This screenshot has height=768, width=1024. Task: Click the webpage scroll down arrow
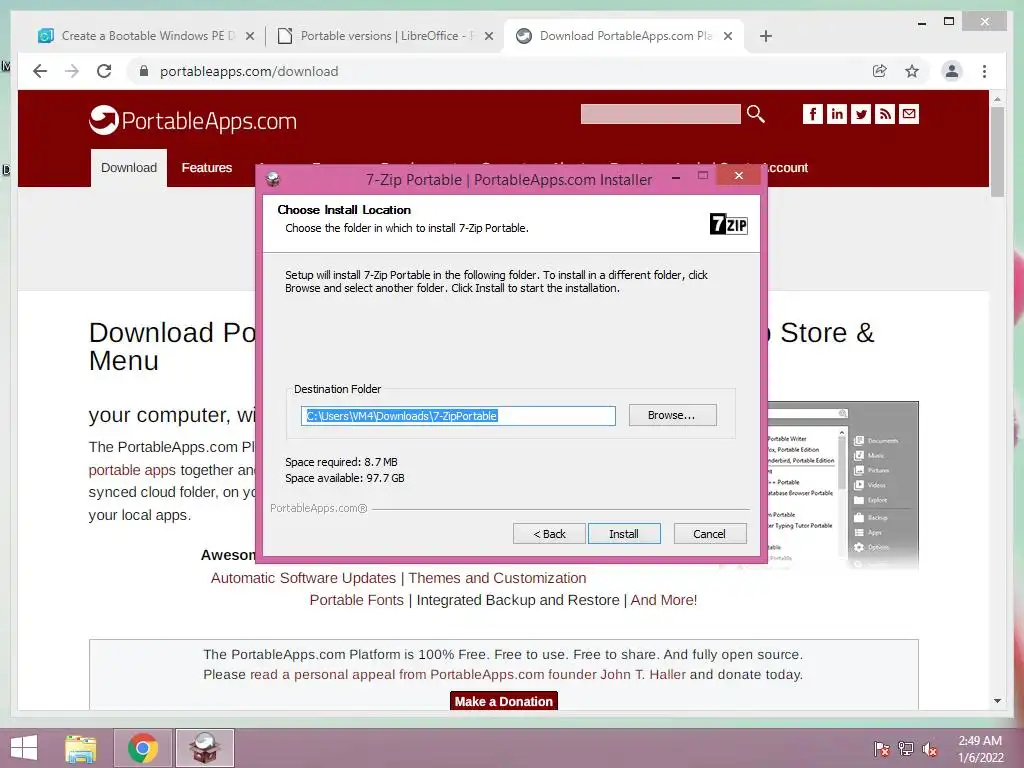pos(997,701)
